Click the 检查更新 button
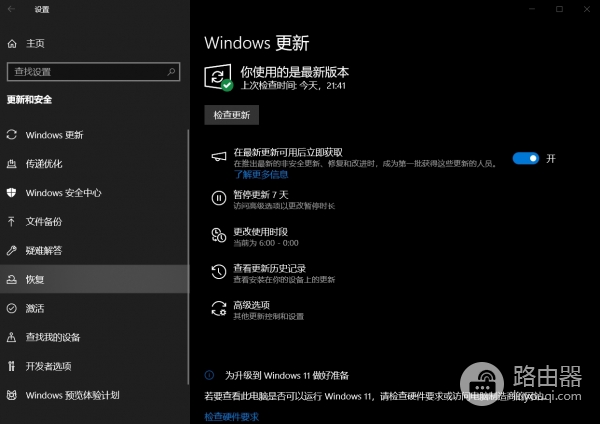600x424 pixels. point(232,115)
